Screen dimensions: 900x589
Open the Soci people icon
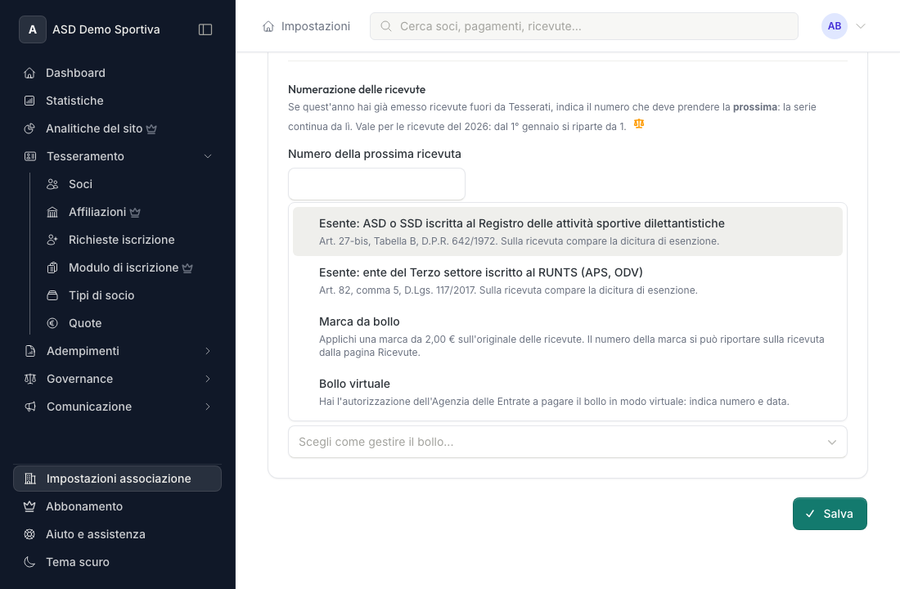tap(52, 184)
